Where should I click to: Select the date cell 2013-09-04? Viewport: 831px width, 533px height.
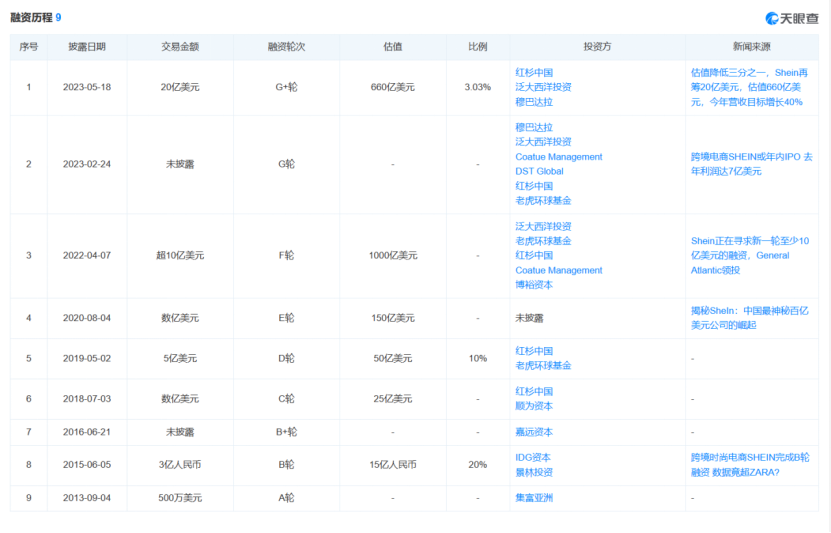click(87, 498)
